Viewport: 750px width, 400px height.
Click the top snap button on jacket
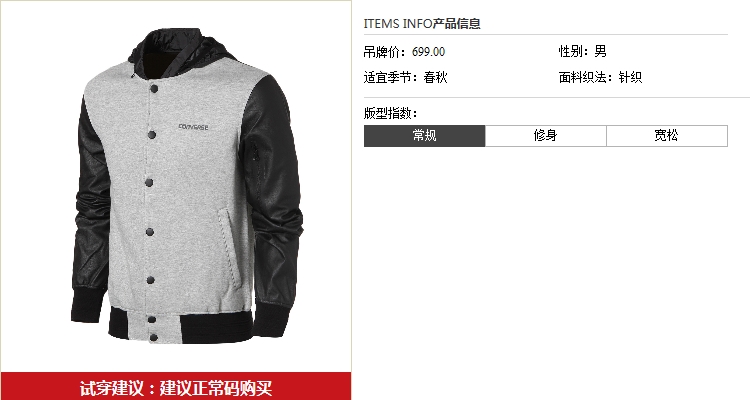pyautogui.click(x=154, y=89)
